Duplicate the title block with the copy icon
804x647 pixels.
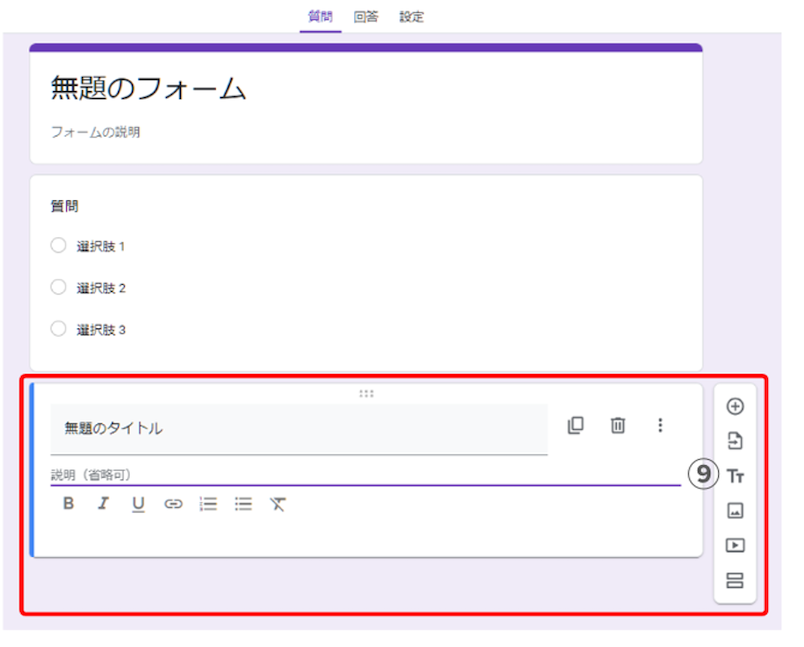point(575,425)
